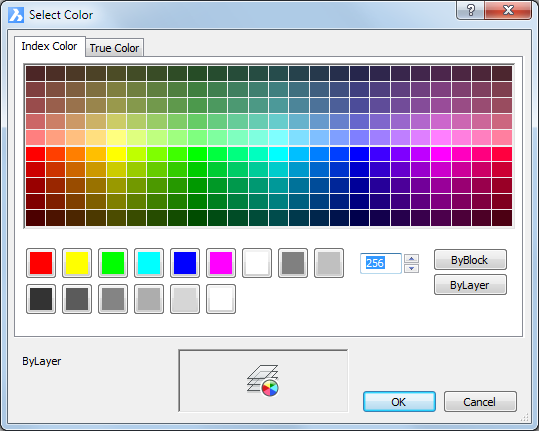Image resolution: width=539 pixels, height=431 pixels.
Task: Confirm selection with OK button
Action: point(399,401)
